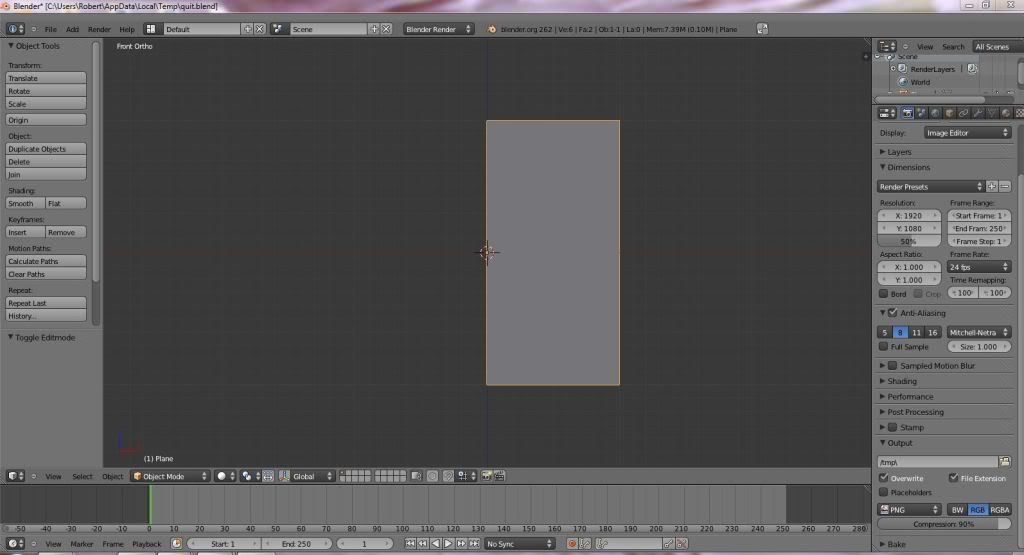
Task: Open the Marker menu in timeline
Action: click(x=82, y=544)
